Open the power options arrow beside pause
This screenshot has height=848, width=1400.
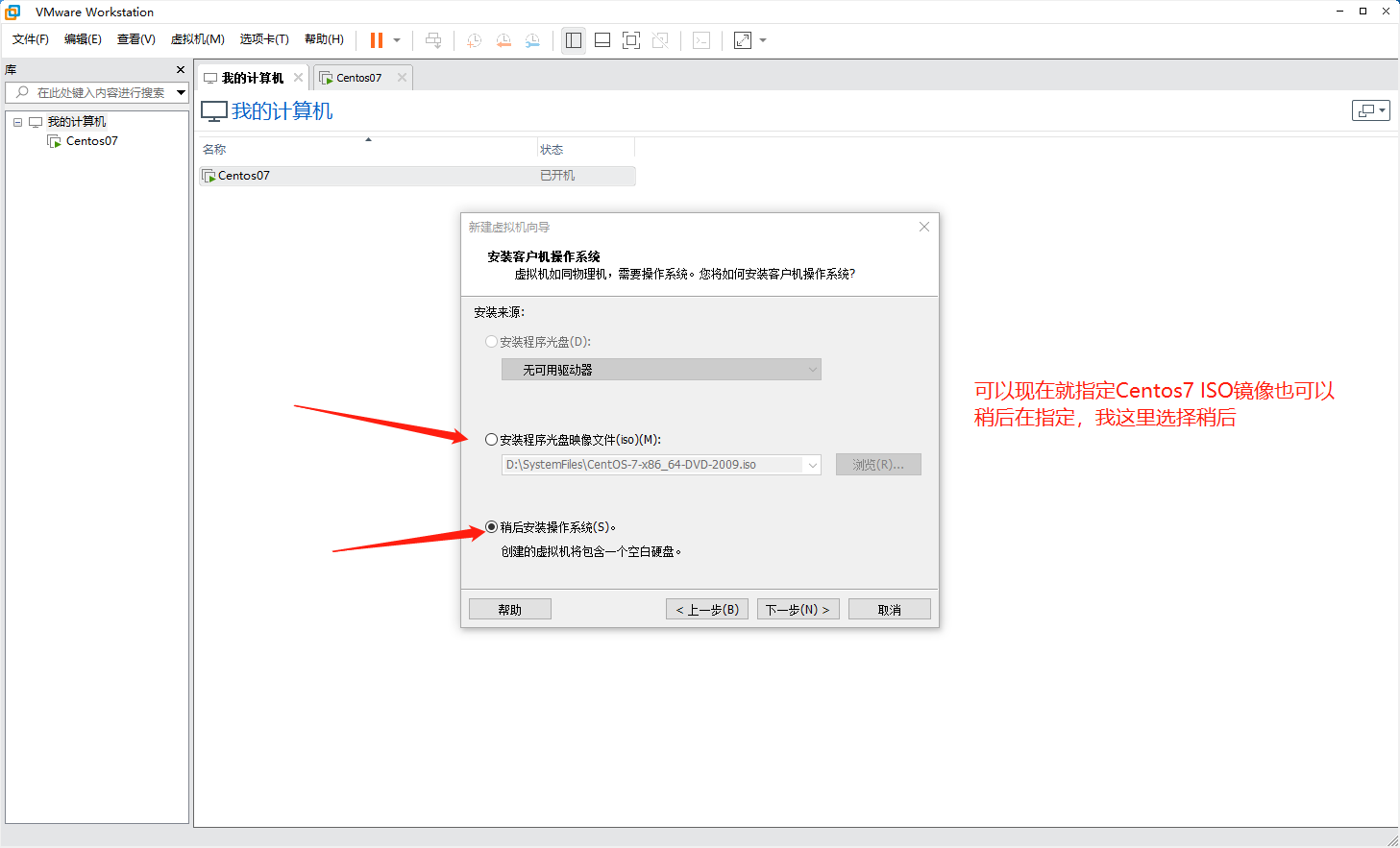pyautogui.click(x=397, y=40)
